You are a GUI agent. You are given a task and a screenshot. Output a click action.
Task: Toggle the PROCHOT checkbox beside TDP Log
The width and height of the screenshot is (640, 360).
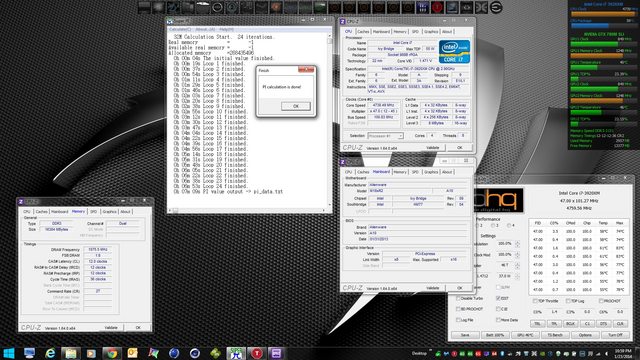click(x=601, y=301)
